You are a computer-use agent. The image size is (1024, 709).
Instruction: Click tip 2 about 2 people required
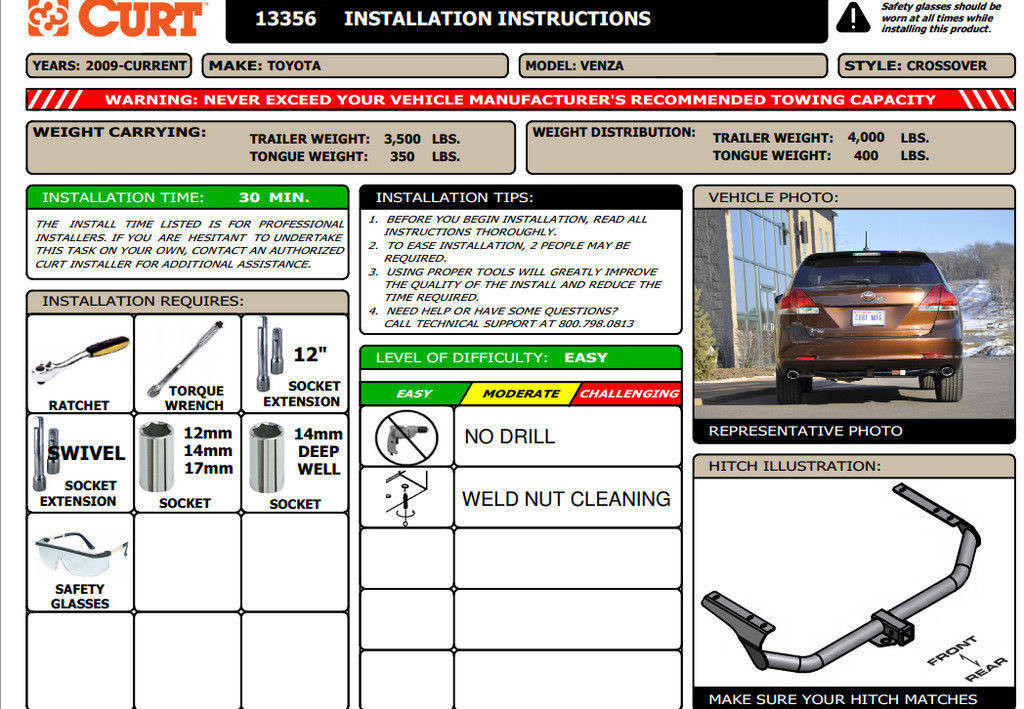[499, 251]
